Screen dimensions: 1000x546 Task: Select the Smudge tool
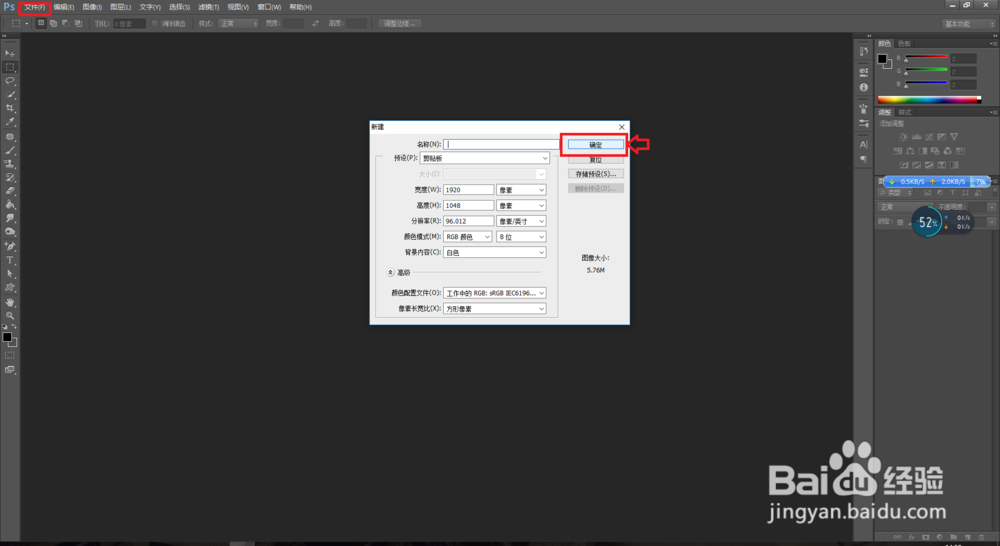point(10,218)
